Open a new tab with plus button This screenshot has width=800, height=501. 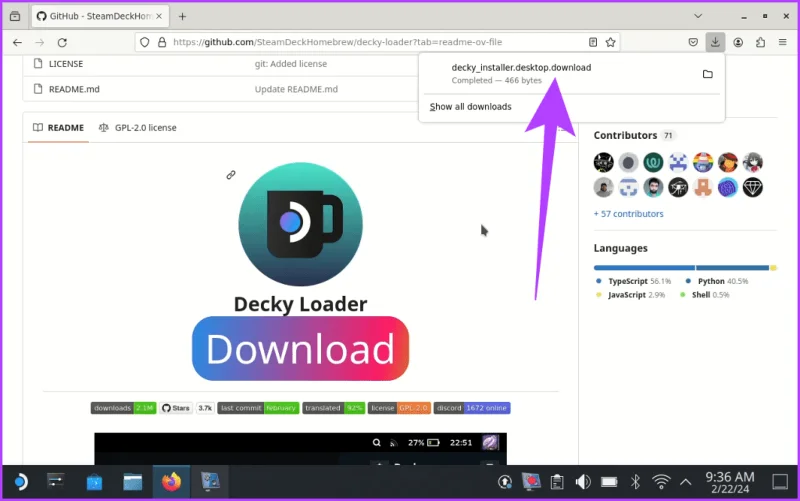182,16
